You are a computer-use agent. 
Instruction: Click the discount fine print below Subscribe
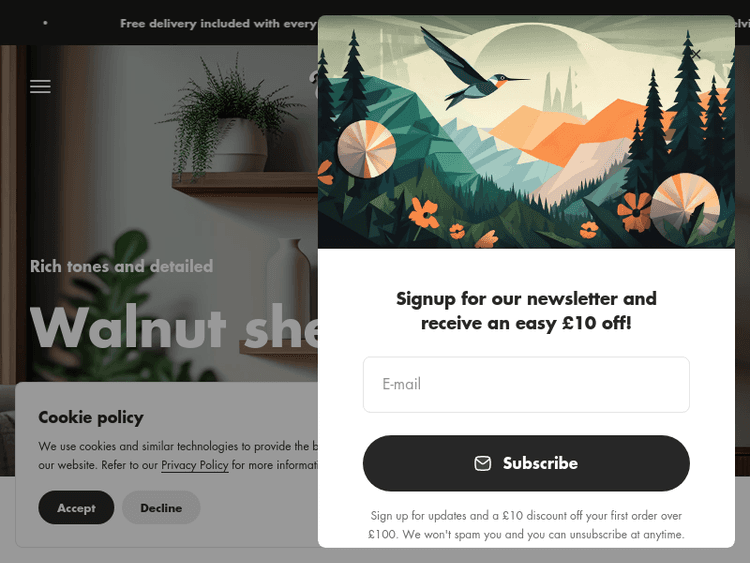pos(526,525)
